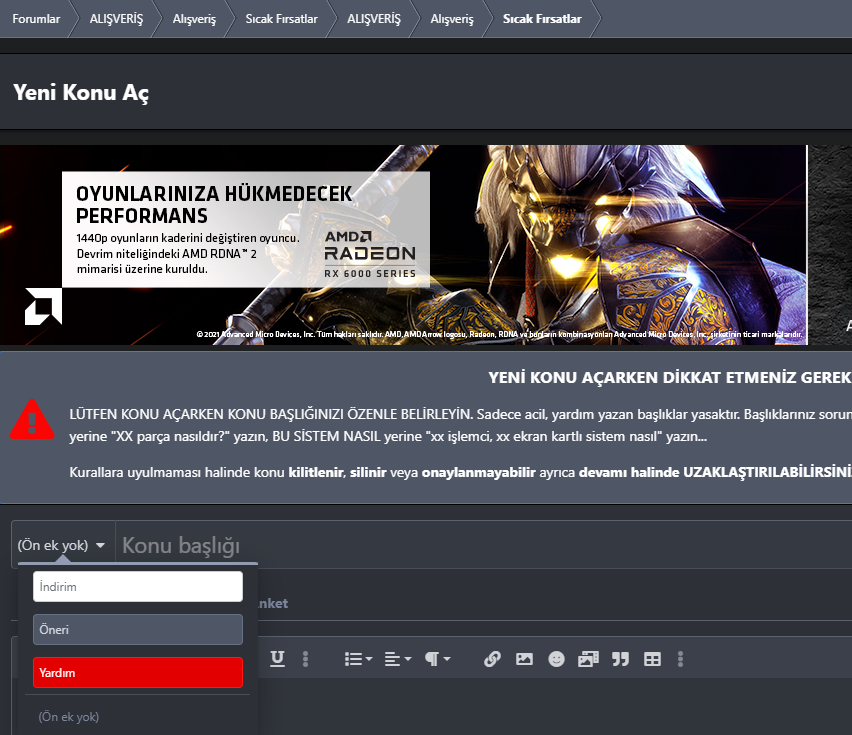Go to the Forumlar breadcrumb
Screen dimensions: 852x735
36,19
